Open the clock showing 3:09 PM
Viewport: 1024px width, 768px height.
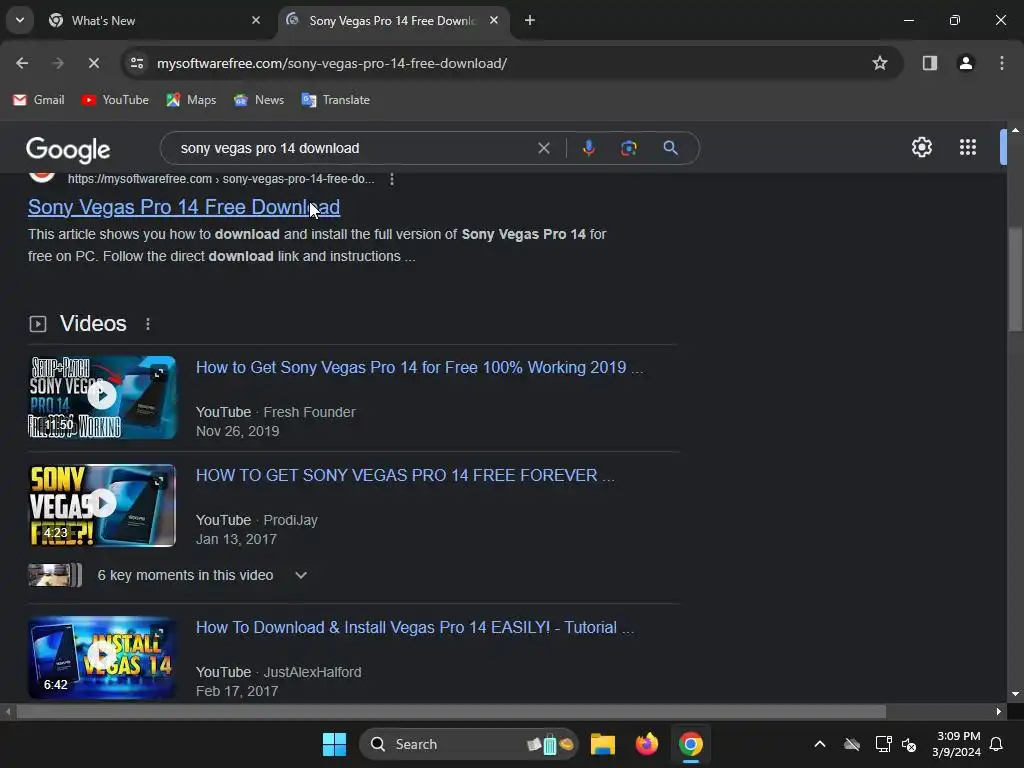956,744
